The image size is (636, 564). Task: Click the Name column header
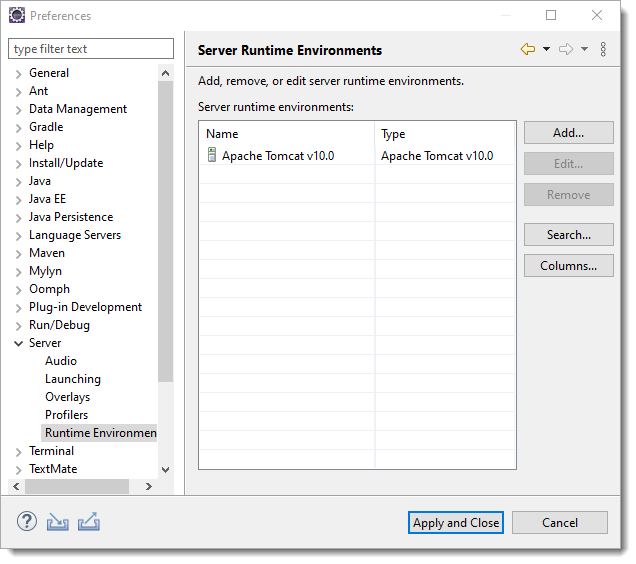287,134
